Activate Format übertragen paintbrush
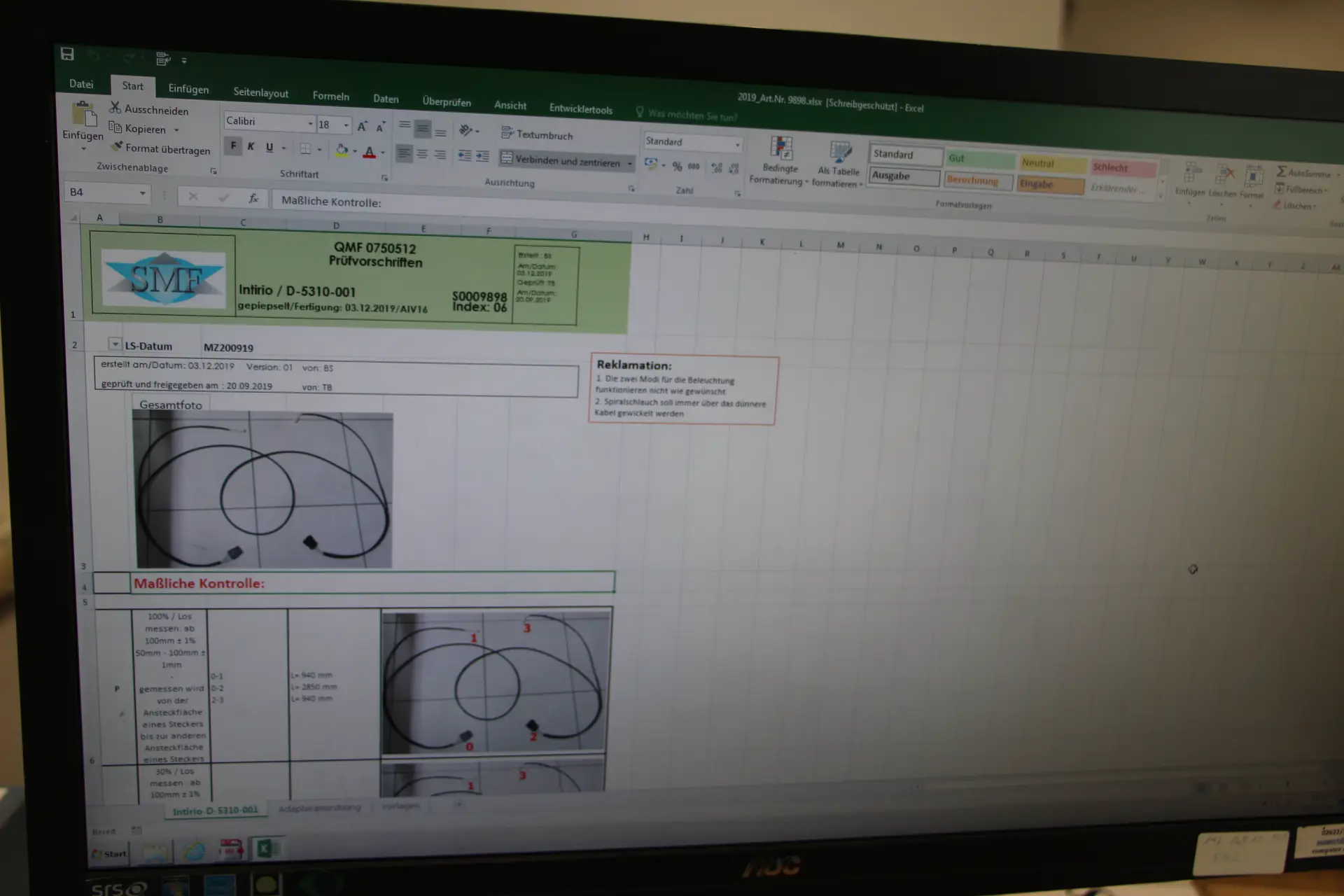The height and width of the screenshot is (896, 1344). tap(160, 148)
